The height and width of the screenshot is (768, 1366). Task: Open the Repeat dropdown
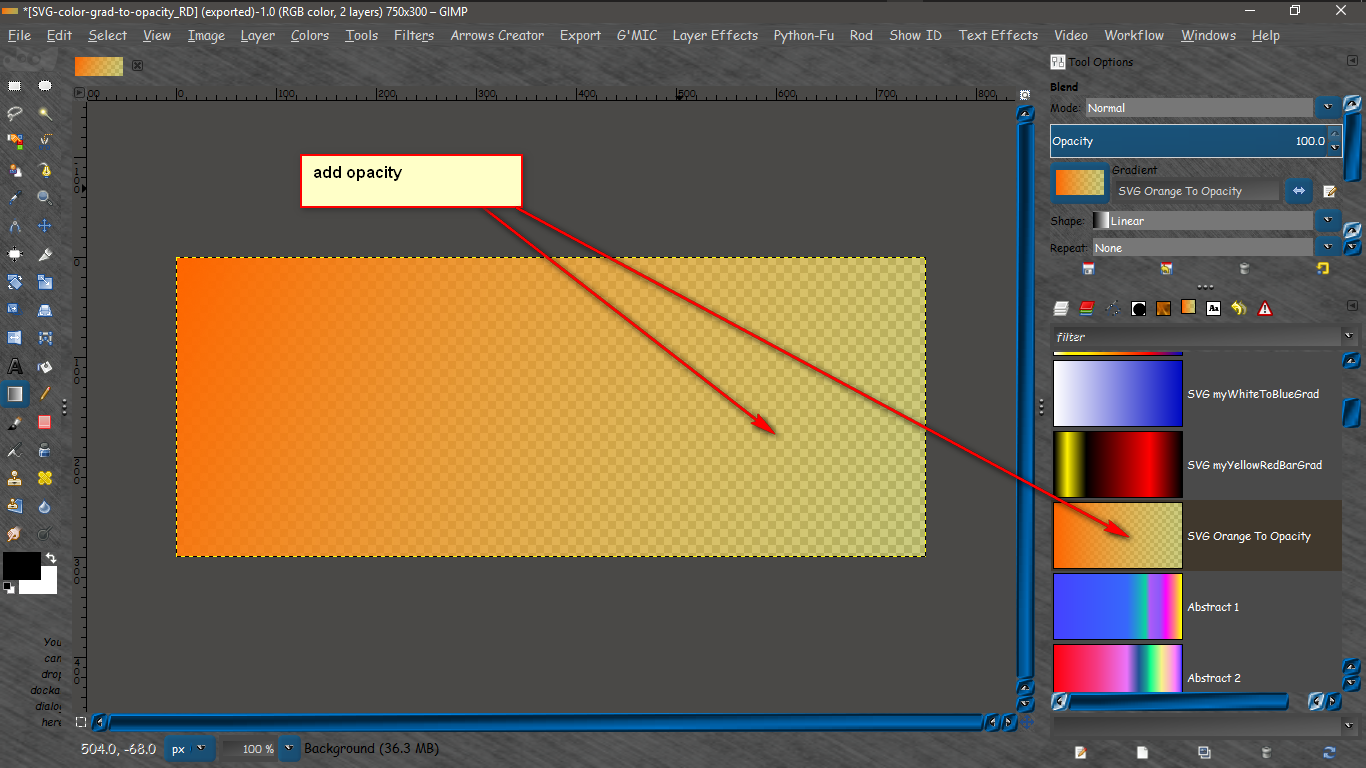click(1216, 247)
